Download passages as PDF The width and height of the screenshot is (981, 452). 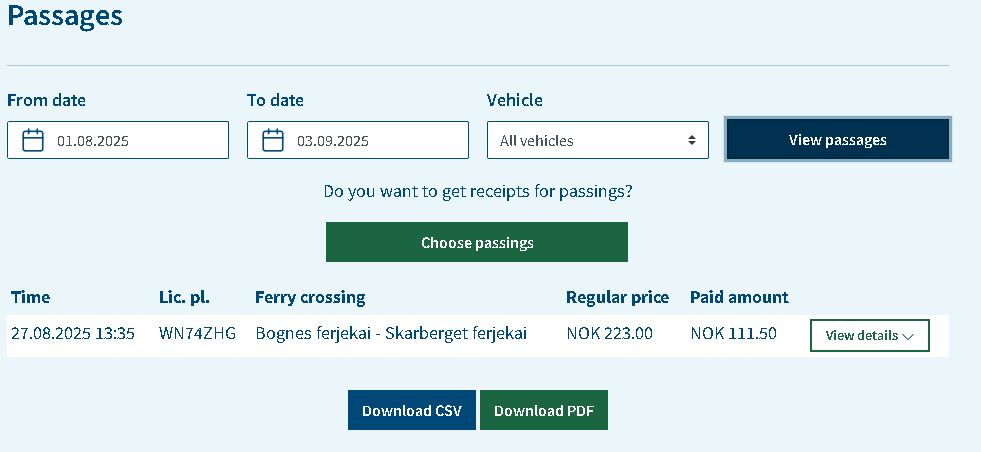click(544, 411)
